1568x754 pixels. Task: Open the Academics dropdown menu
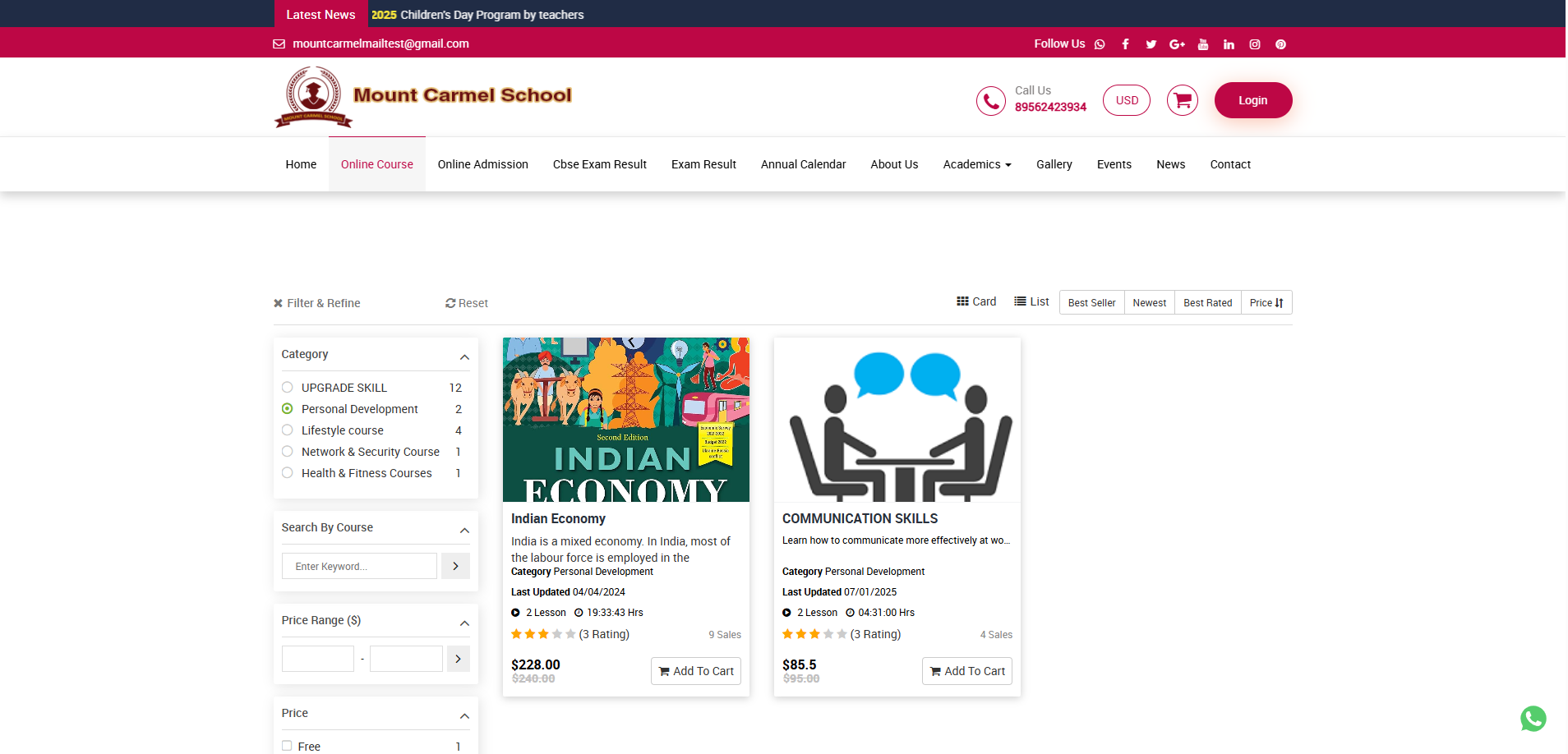coord(976,164)
